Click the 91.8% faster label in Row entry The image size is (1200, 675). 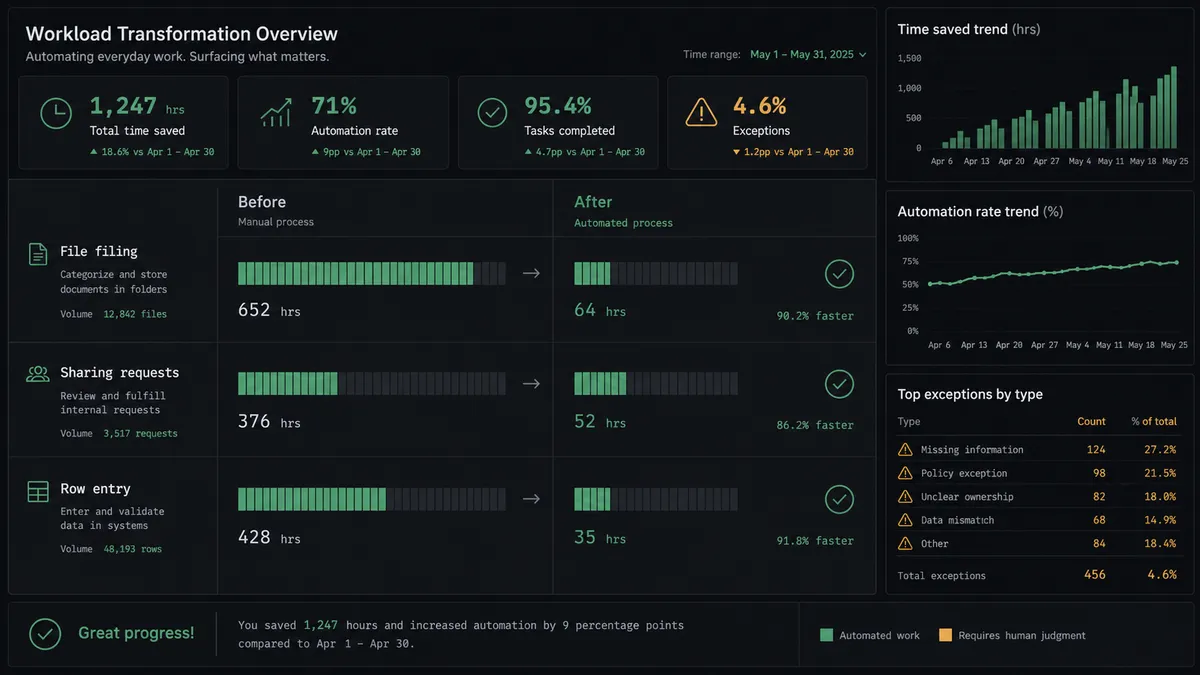(x=815, y=541)
